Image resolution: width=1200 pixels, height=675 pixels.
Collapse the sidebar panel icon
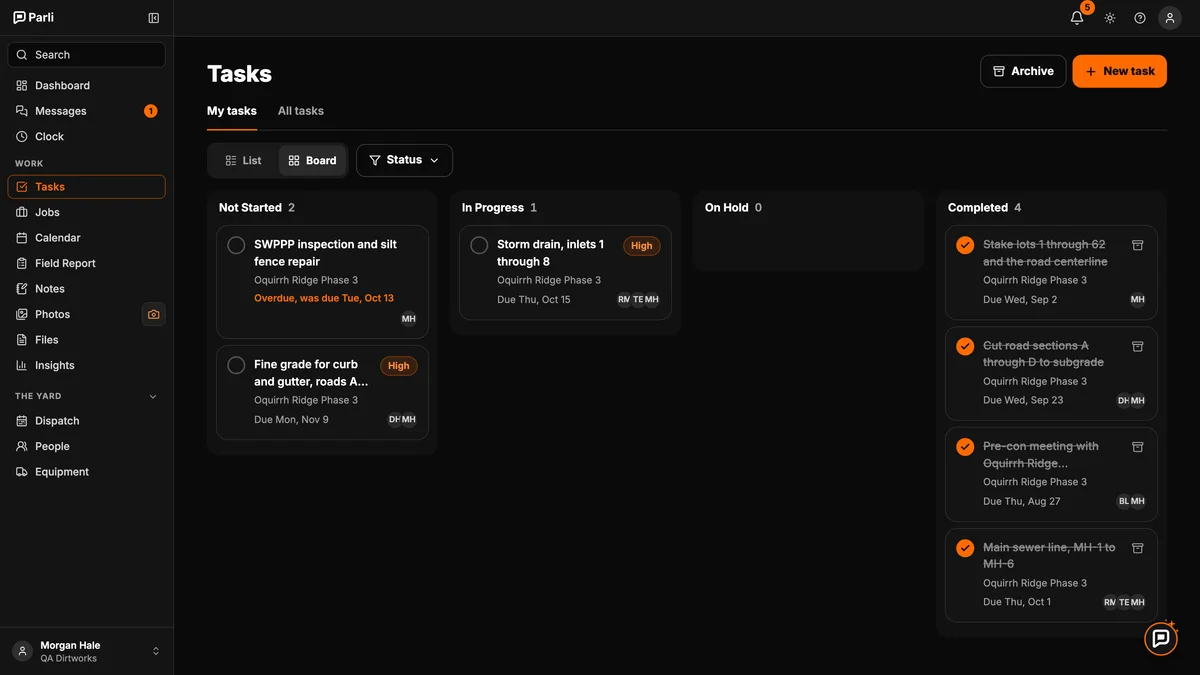(153, 18)
